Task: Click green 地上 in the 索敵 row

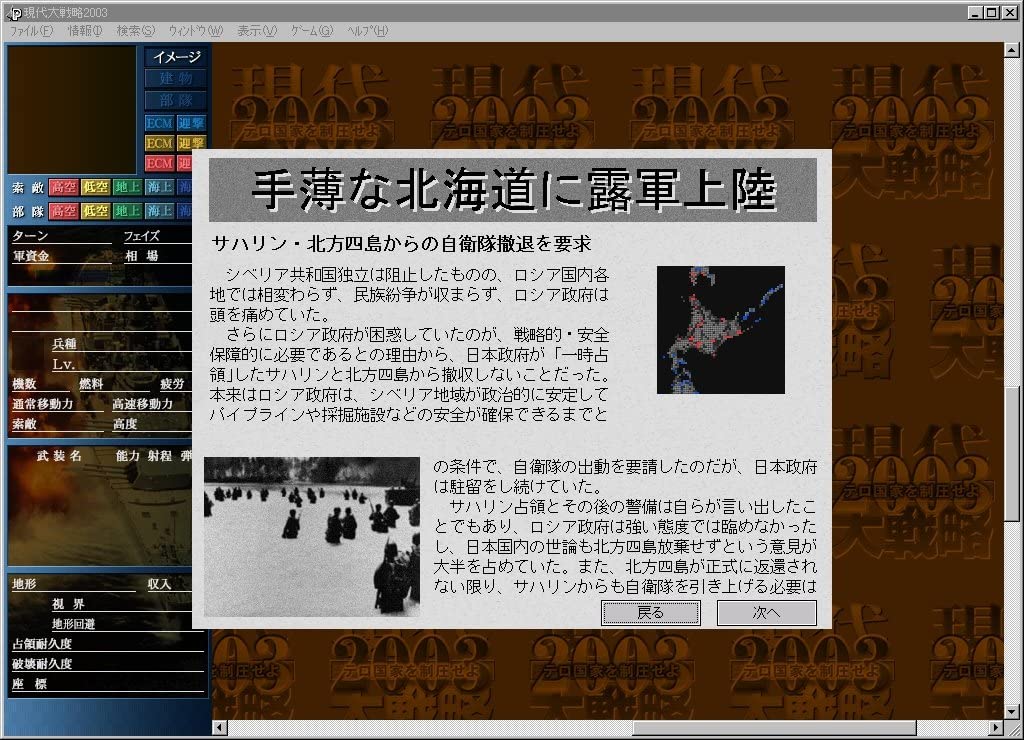Action: pos(127,187)
